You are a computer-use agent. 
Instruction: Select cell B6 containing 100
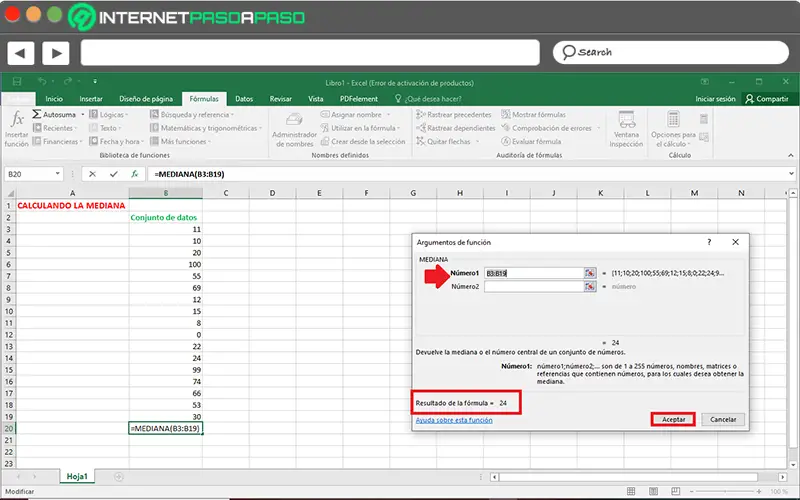tap(166, 264)
